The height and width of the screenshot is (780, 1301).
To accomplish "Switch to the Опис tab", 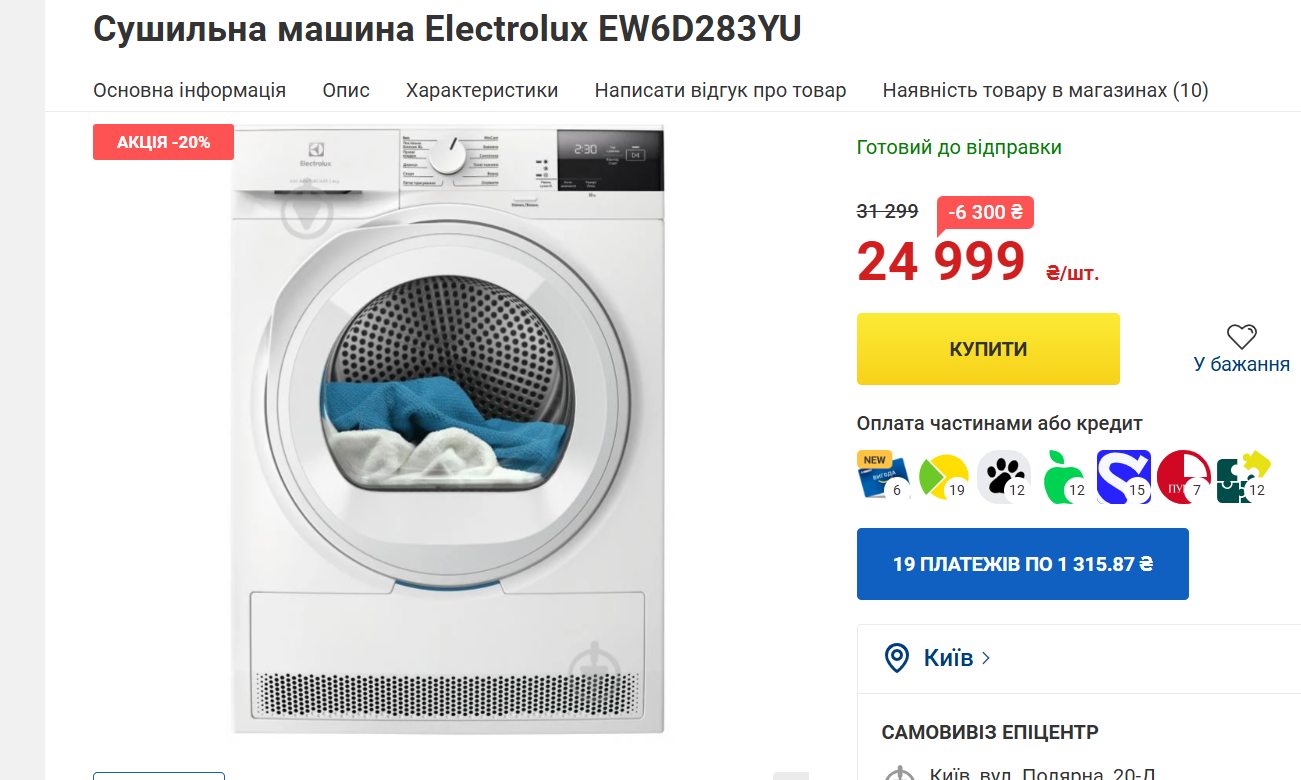I will (346, 90).
